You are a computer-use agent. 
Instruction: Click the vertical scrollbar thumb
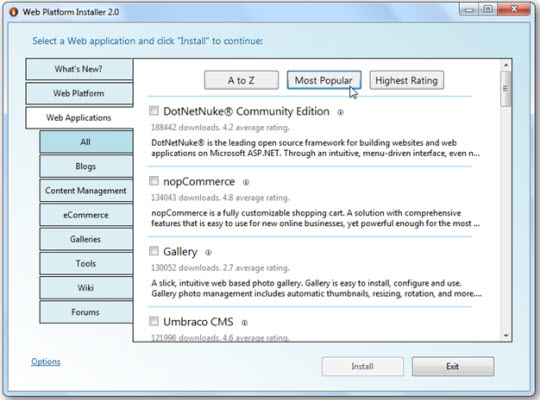[x=506, y=89]
